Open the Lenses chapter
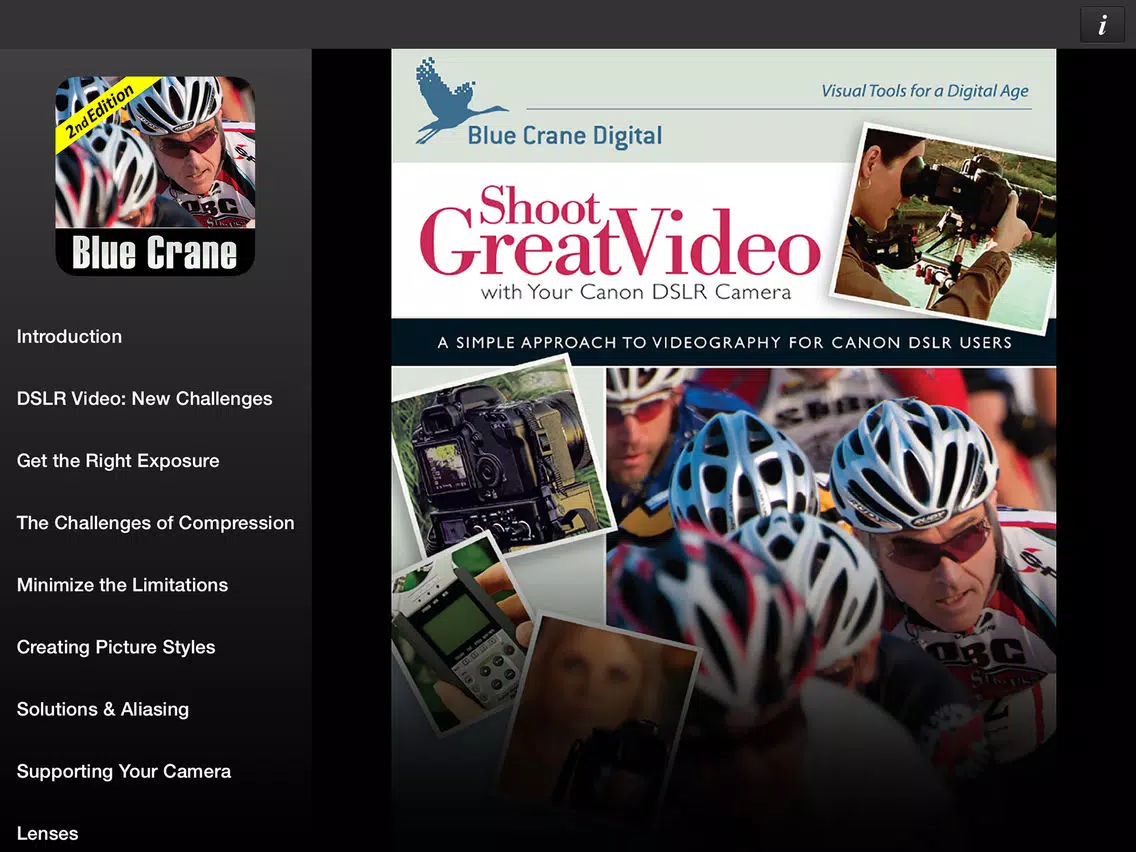The image size is (1136, 852). (48, 833)
